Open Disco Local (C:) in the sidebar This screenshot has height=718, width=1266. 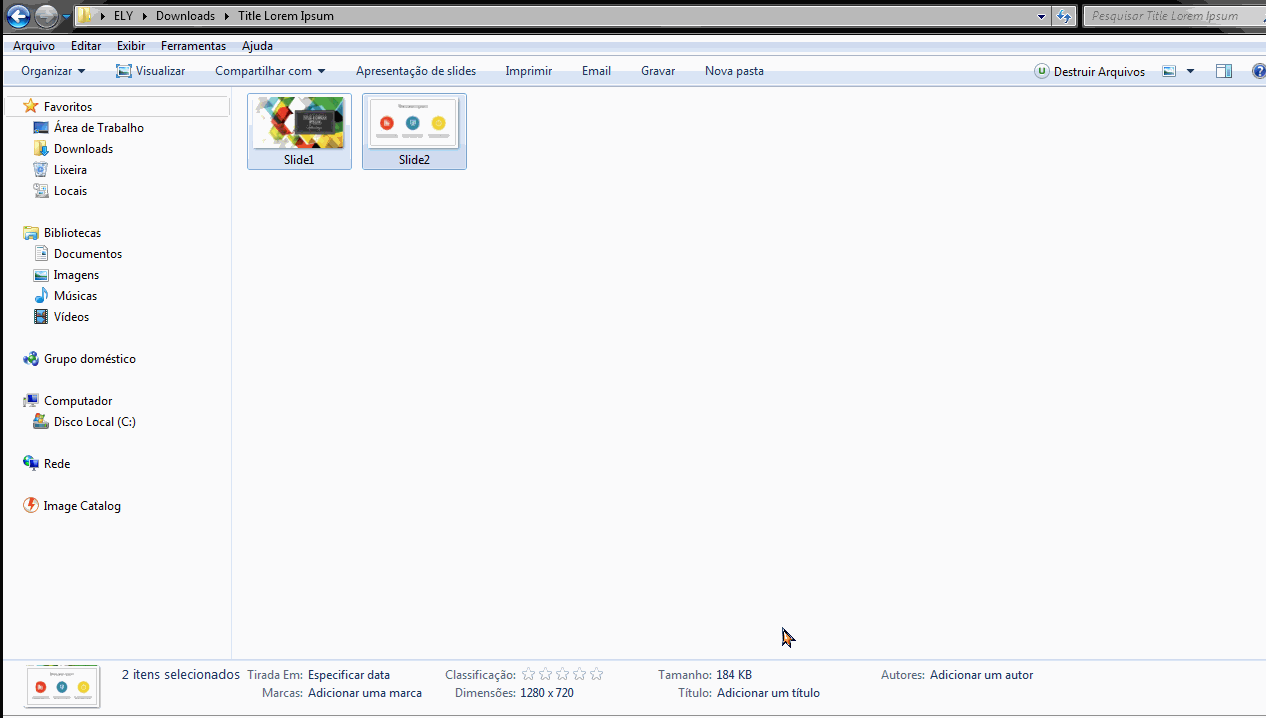[x=95, y=421]
